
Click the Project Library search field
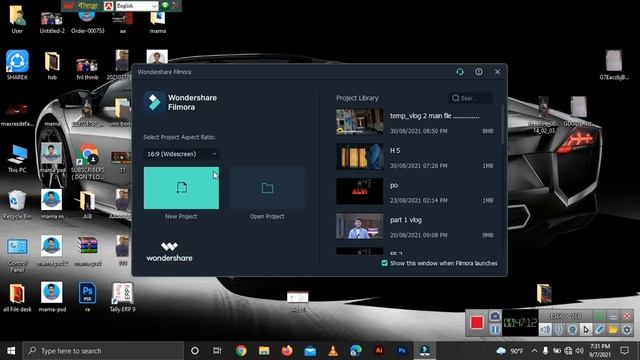471,98
